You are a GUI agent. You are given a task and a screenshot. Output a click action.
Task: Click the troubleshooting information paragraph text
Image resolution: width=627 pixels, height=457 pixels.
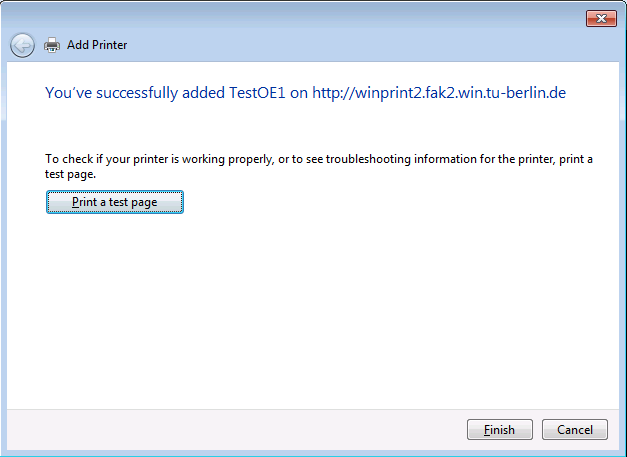tap(319, 166)
